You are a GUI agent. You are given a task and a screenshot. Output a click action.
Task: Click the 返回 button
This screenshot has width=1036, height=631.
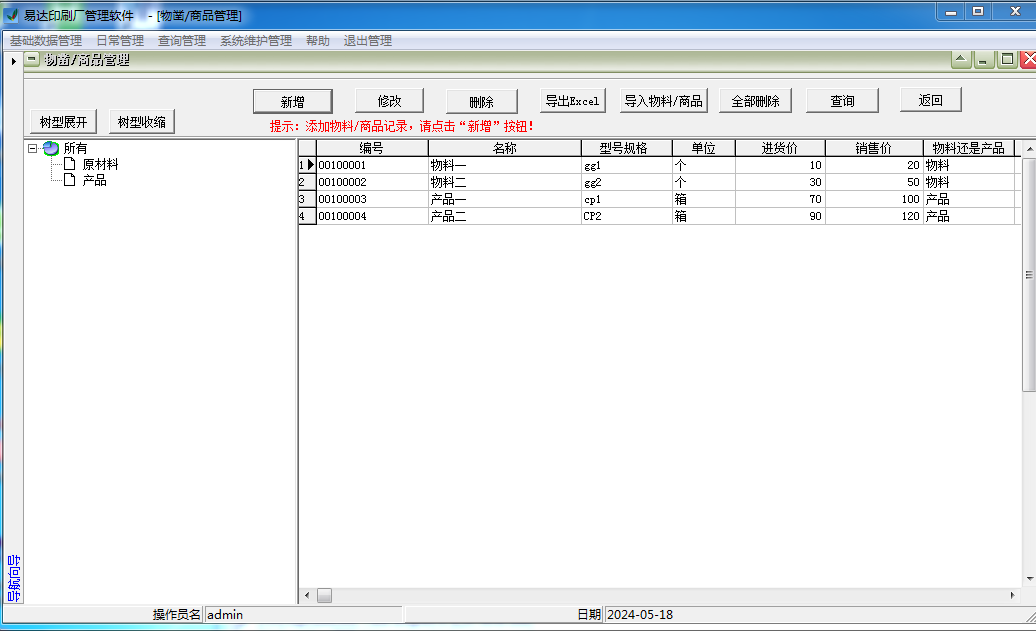coord(930,100)
